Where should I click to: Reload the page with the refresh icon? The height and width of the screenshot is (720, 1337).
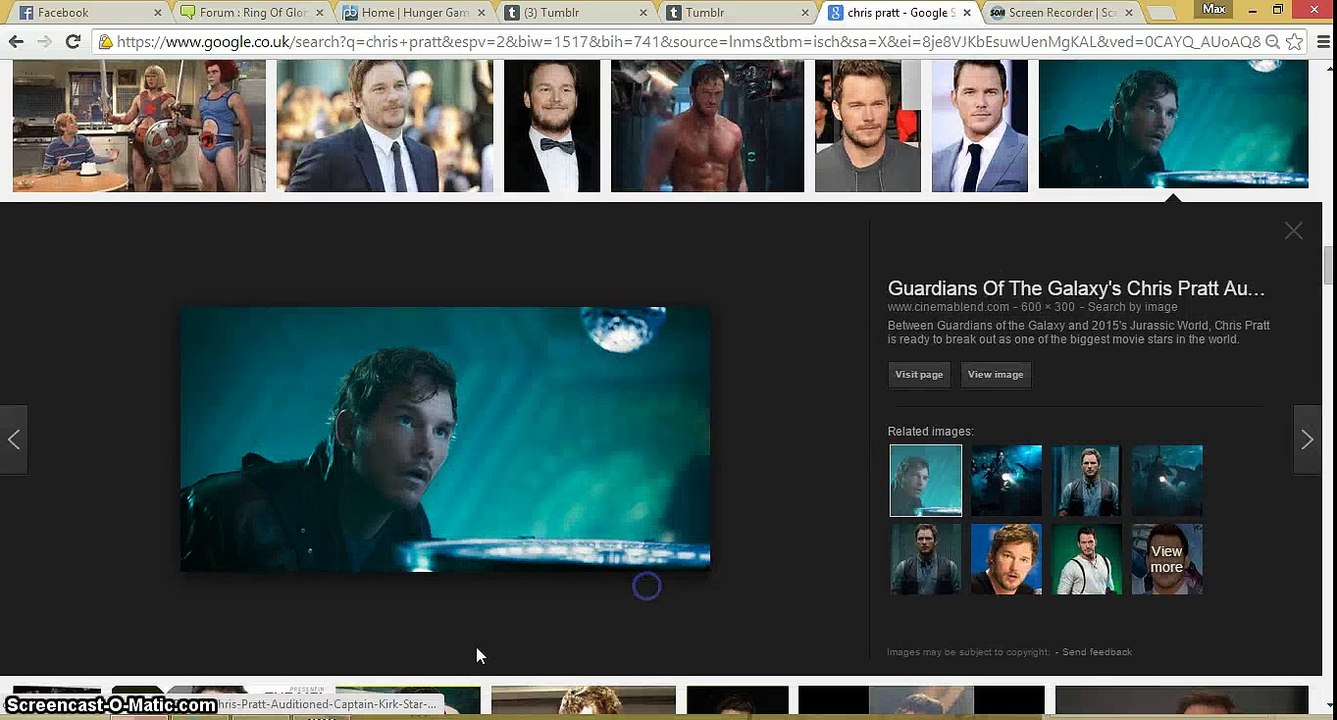coord(72,42)
